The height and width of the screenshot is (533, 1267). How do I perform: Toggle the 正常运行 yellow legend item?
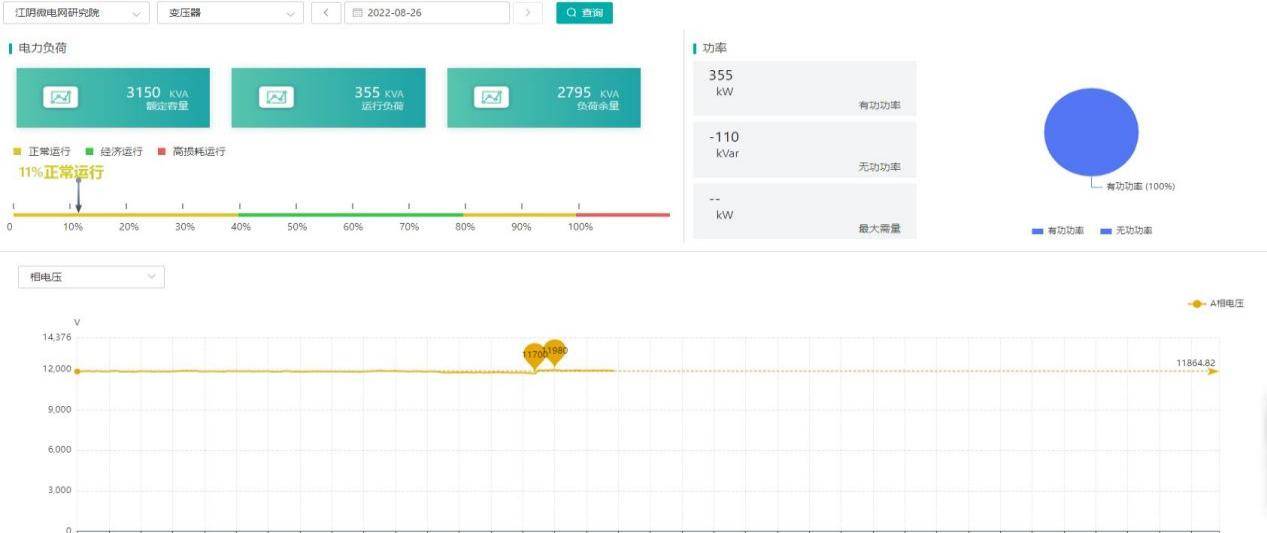[x=41, y=151]
